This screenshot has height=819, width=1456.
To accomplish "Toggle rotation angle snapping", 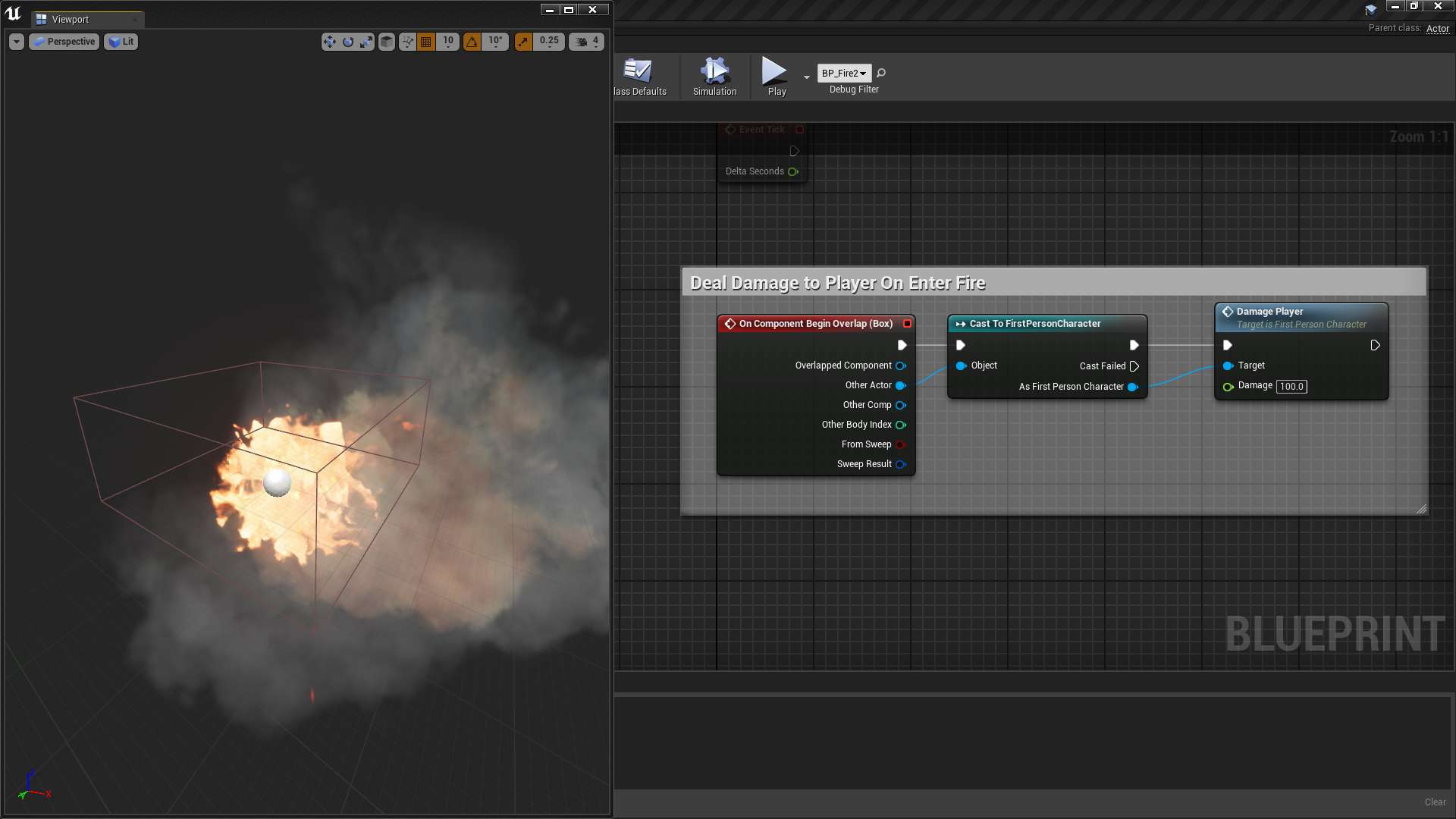I will coord(472,42).
